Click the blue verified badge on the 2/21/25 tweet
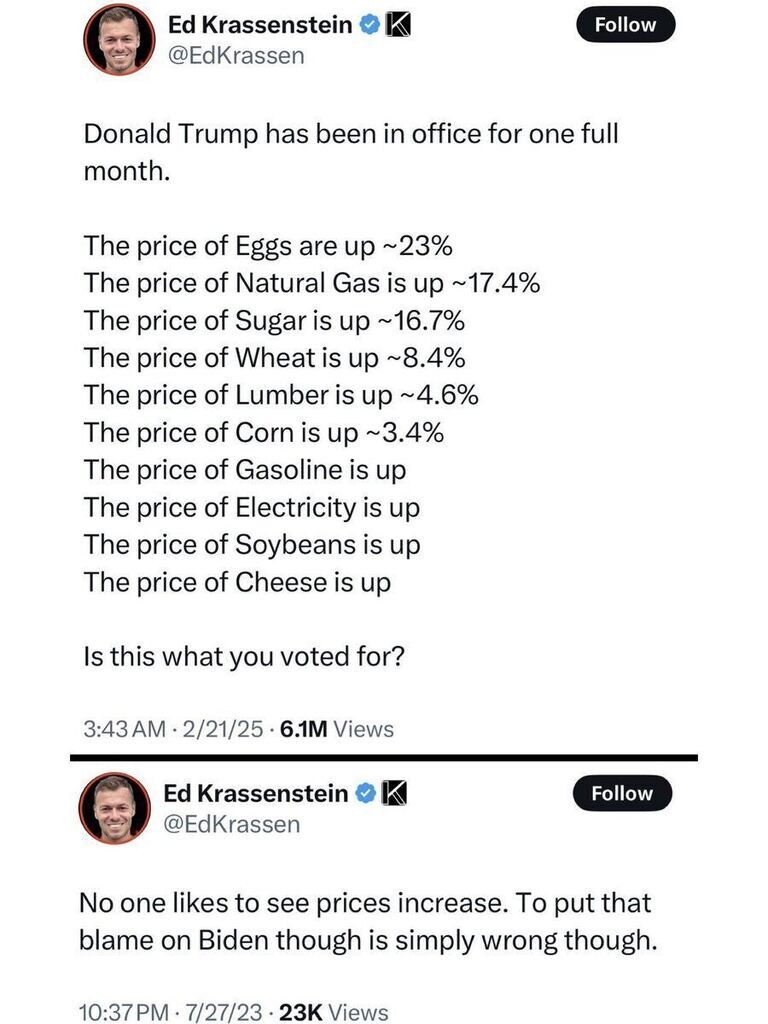768x1024 pixels. pyautogui.click(x=370, y=25)
